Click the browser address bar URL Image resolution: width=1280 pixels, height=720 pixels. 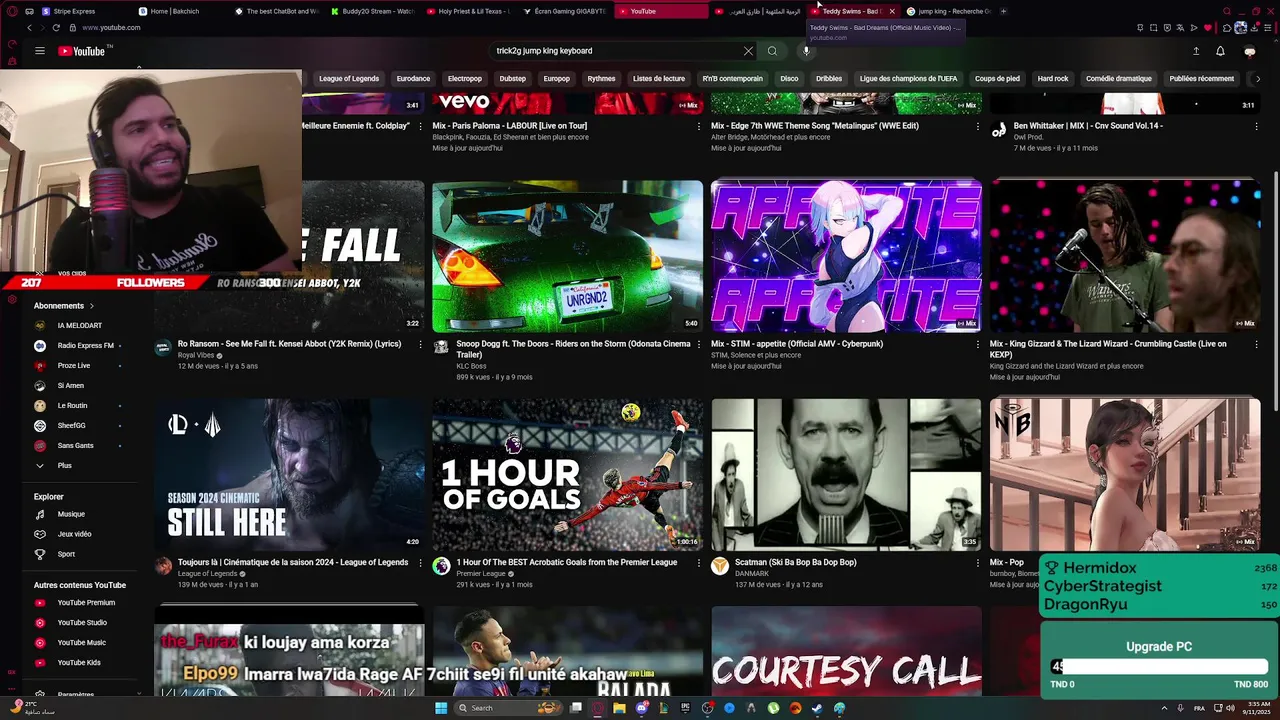click(x=111, y=28)
